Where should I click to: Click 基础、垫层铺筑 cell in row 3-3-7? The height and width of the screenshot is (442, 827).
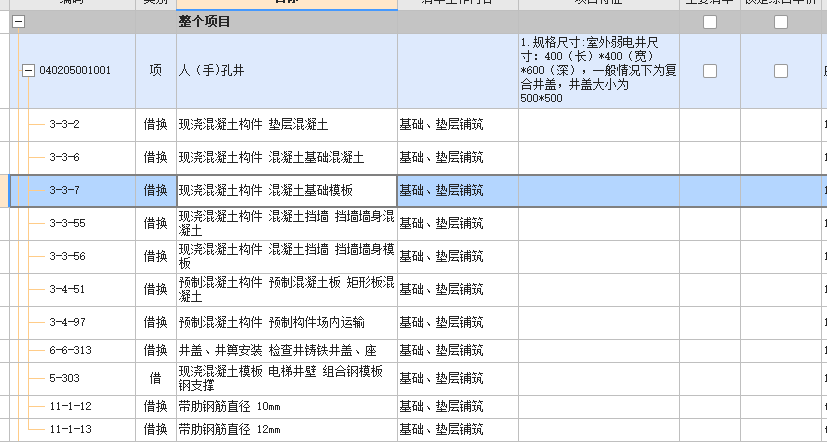[x=458, y=190]
